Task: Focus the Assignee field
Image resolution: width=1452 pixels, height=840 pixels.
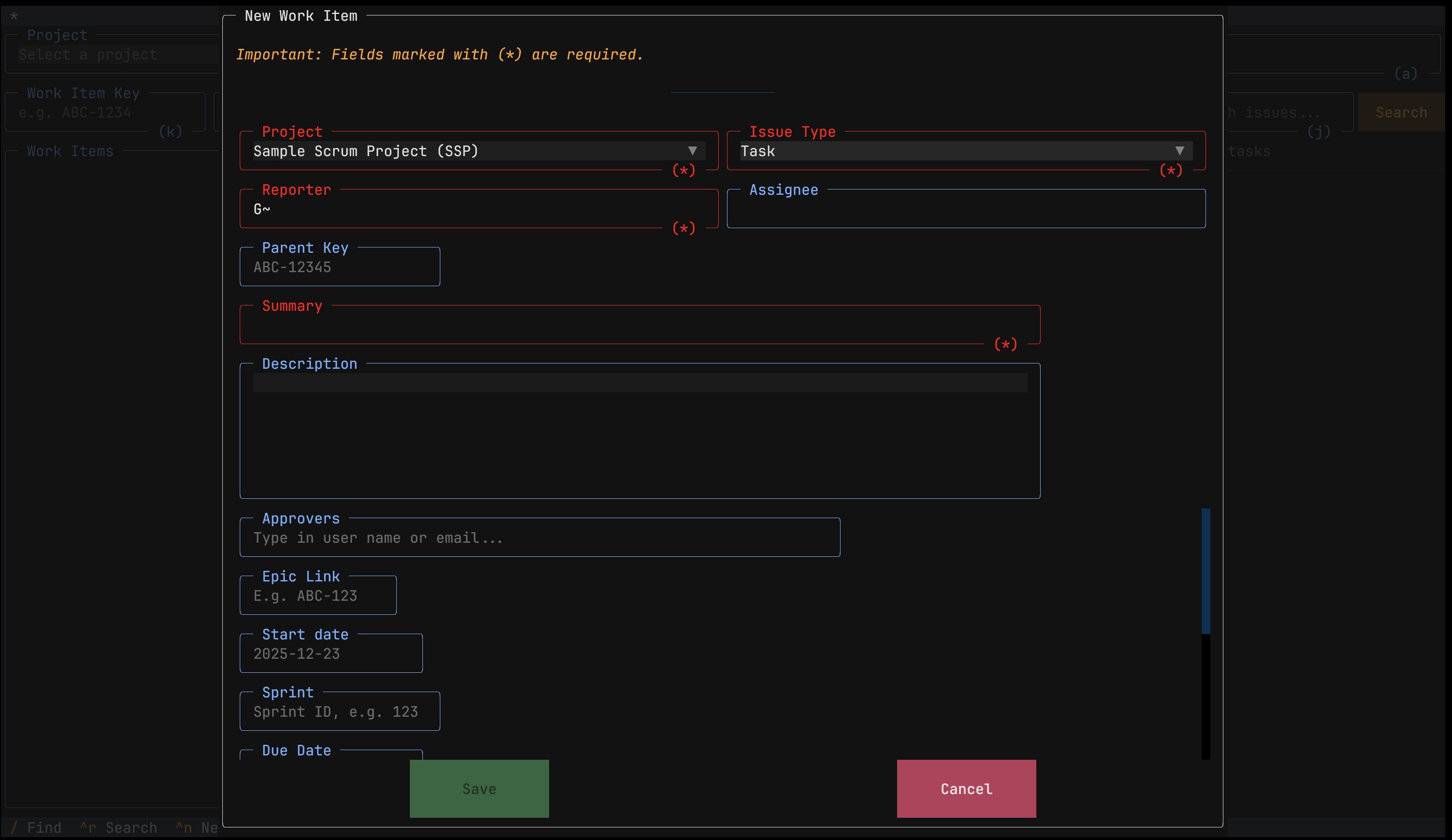Action: click(966, 209)
